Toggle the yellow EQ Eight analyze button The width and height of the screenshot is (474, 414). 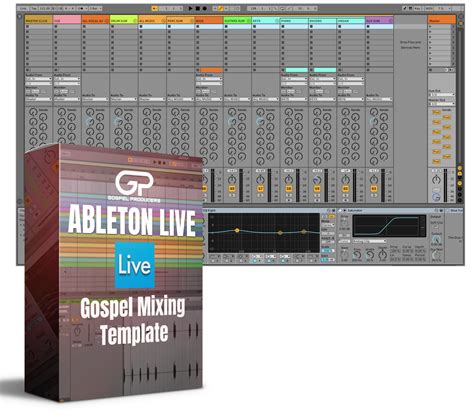332,217
